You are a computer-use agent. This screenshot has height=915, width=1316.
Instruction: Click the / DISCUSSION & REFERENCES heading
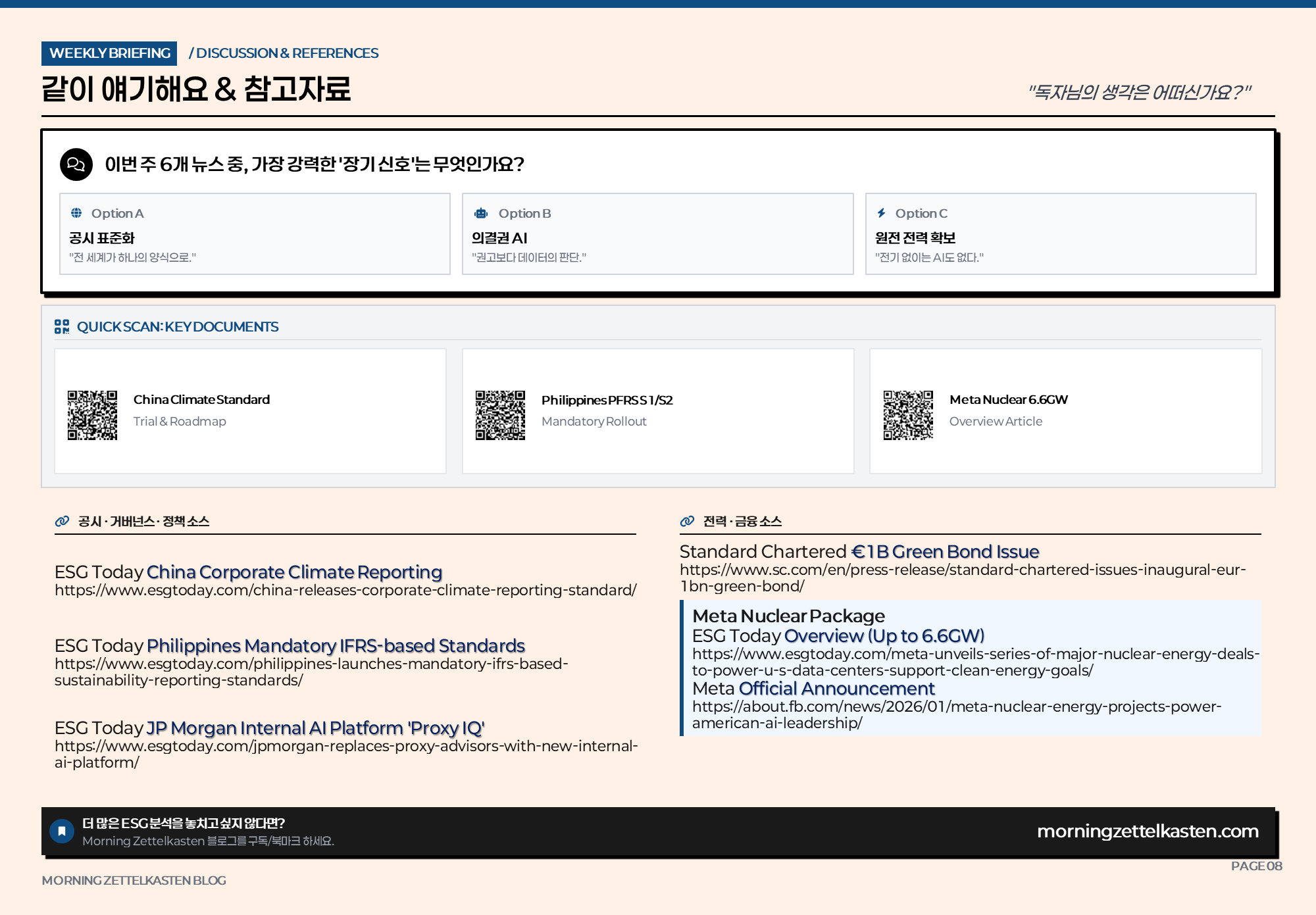(284, 53)
